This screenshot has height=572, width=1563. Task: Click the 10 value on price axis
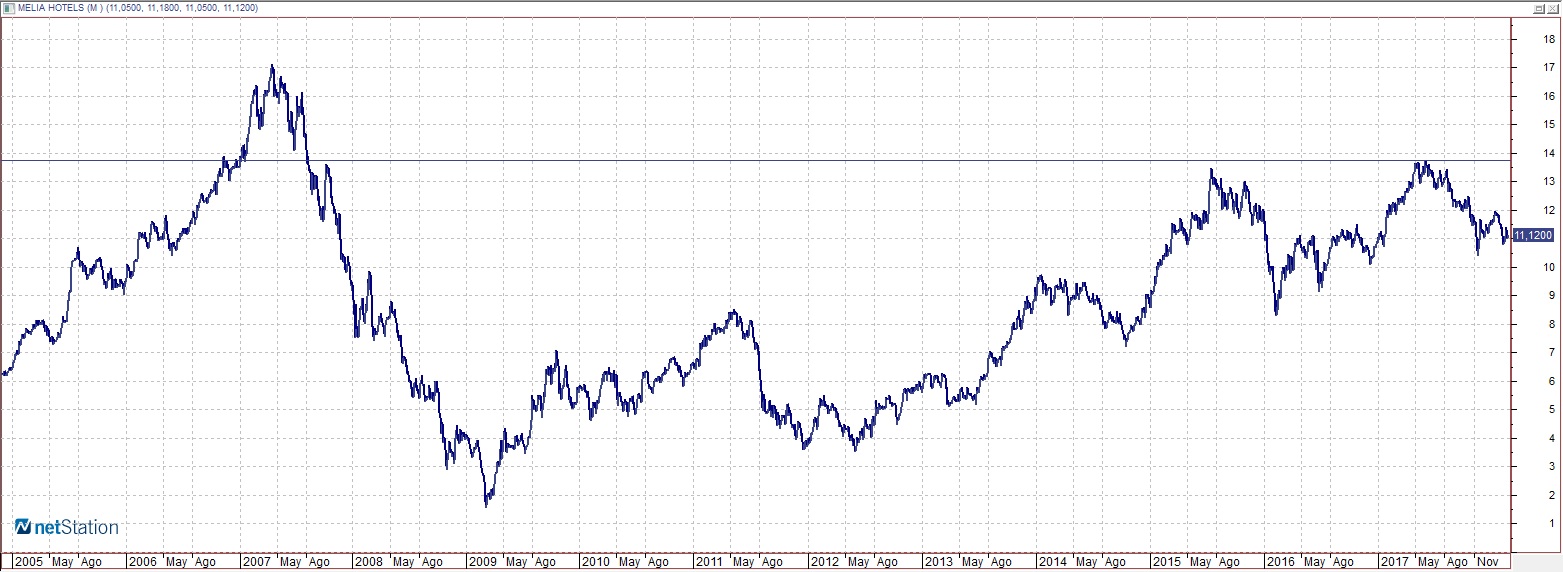coord(1547,267)
